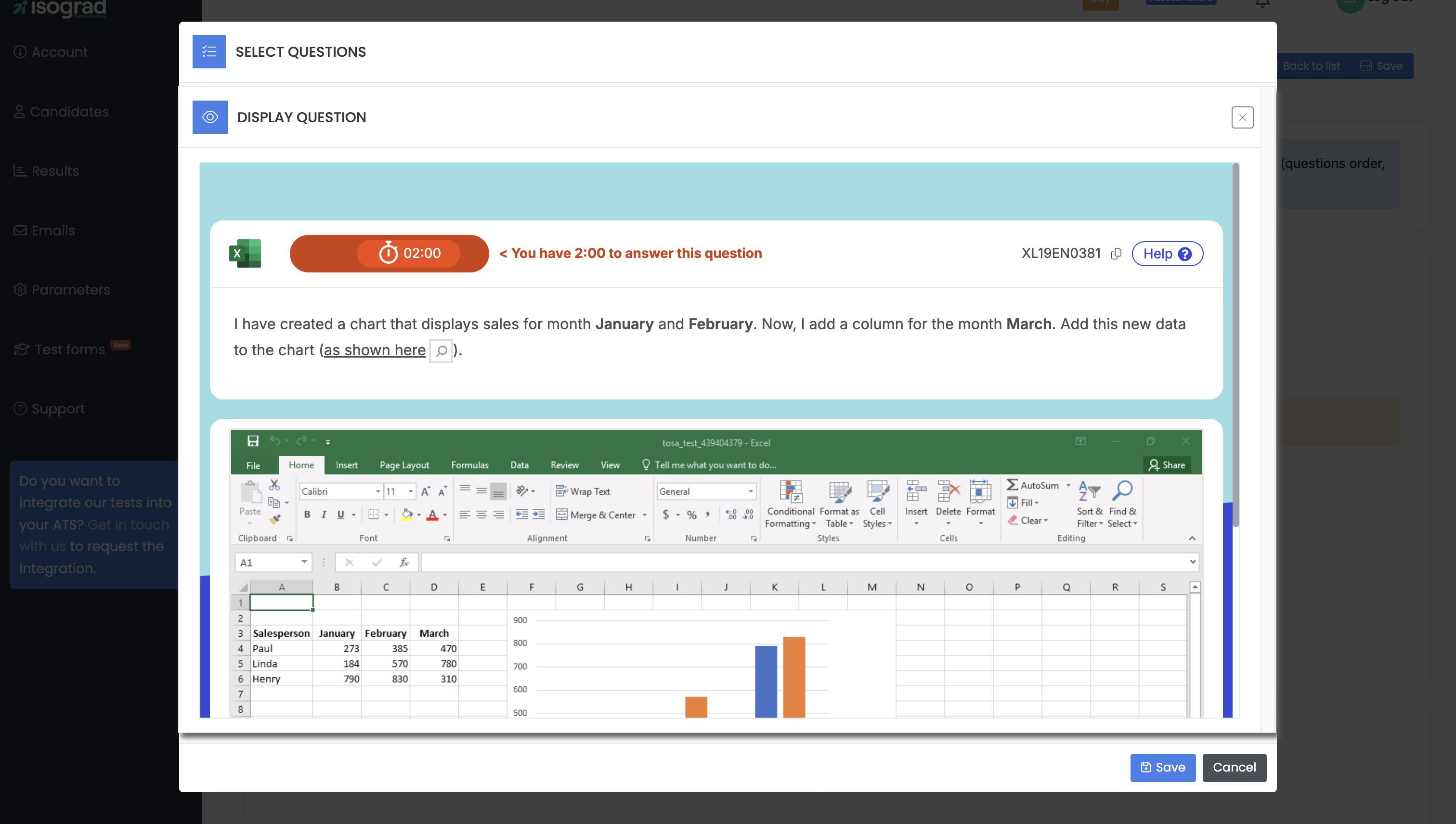Image resolution: width=1456 pixels, height=824 pixels.
Task: Click the Sort & Filter icon
Action: 1089,491
